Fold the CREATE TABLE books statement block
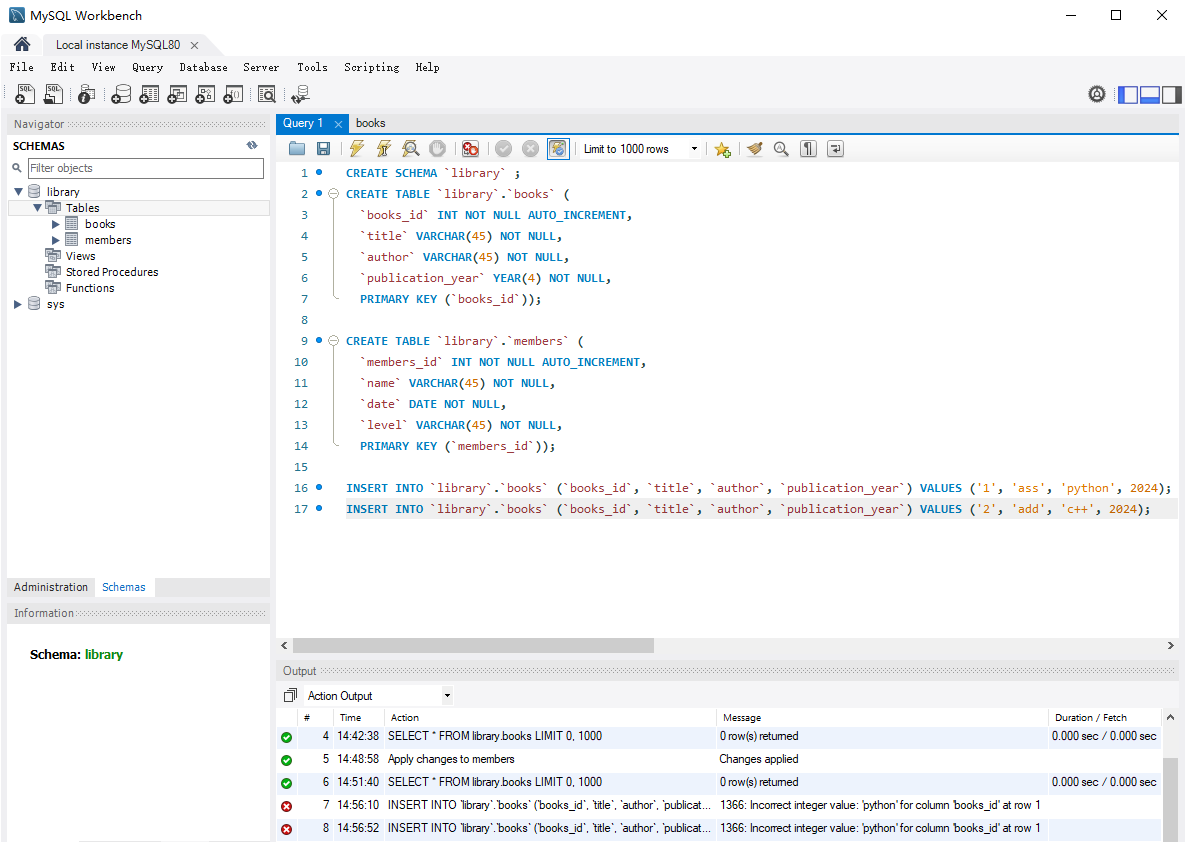The width and height of the screenshot is (1186, 842). (333, 194)
